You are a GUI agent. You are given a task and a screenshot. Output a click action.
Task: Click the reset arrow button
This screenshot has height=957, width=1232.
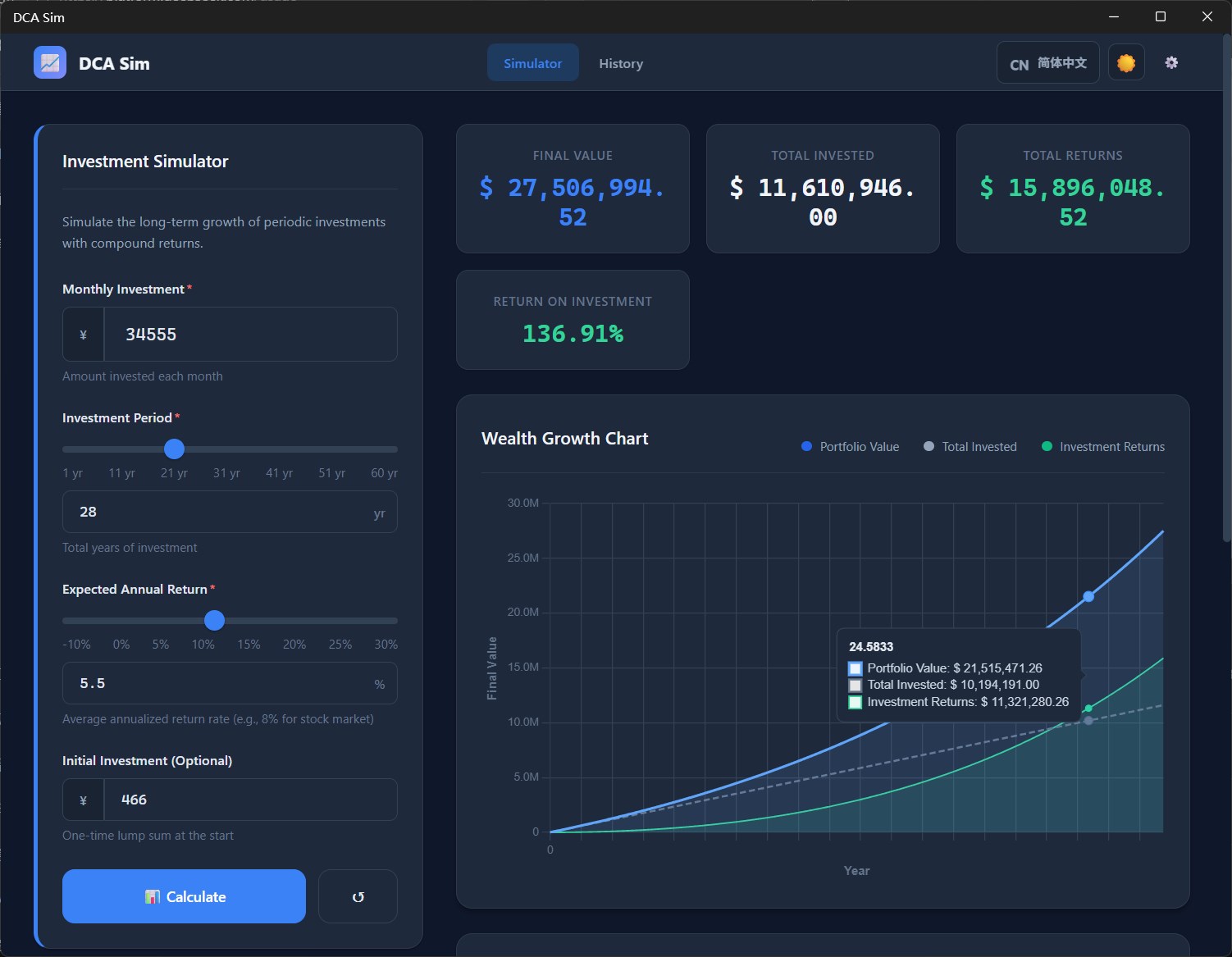358,896
